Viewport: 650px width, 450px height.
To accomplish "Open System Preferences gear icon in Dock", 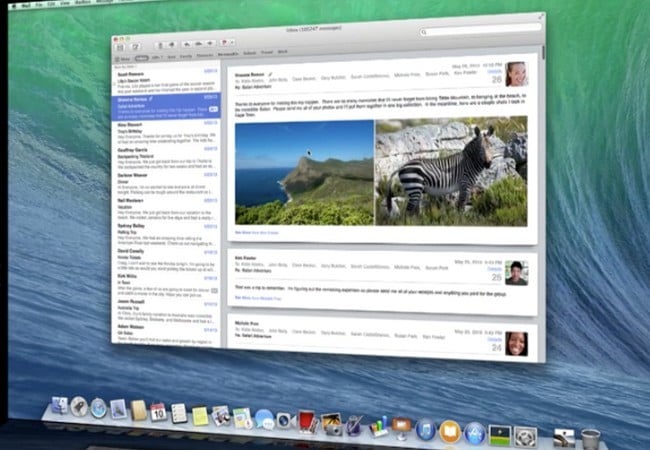I will 526,437.
